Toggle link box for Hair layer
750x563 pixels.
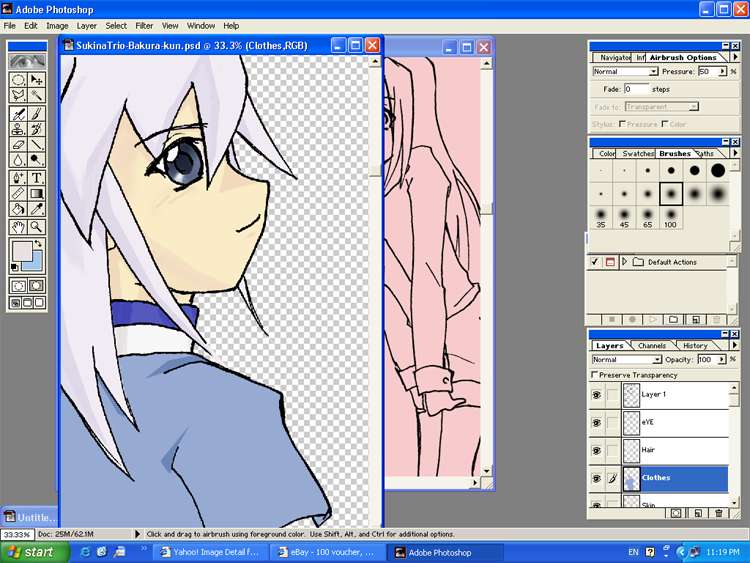tap(612, 450)
